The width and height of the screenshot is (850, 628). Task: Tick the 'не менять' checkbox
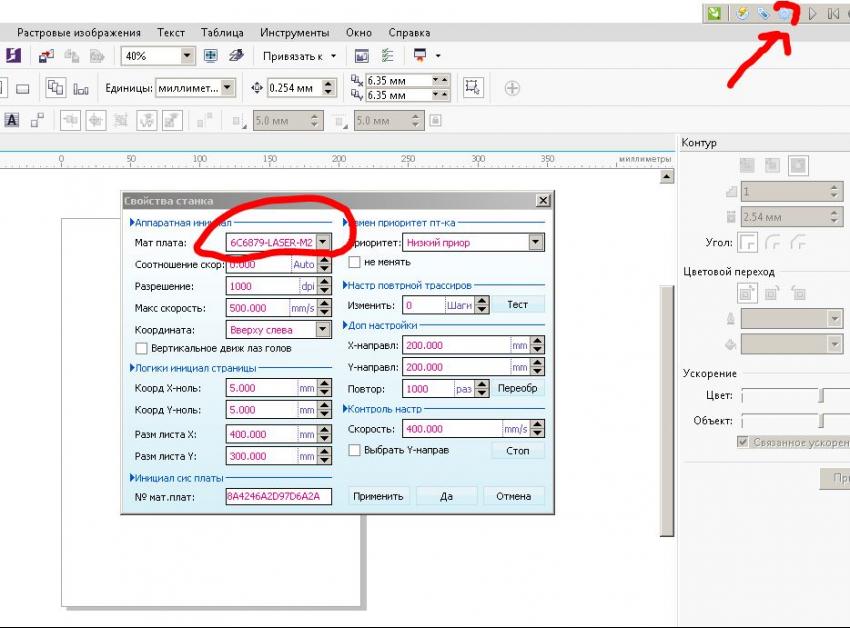(354, 262)
